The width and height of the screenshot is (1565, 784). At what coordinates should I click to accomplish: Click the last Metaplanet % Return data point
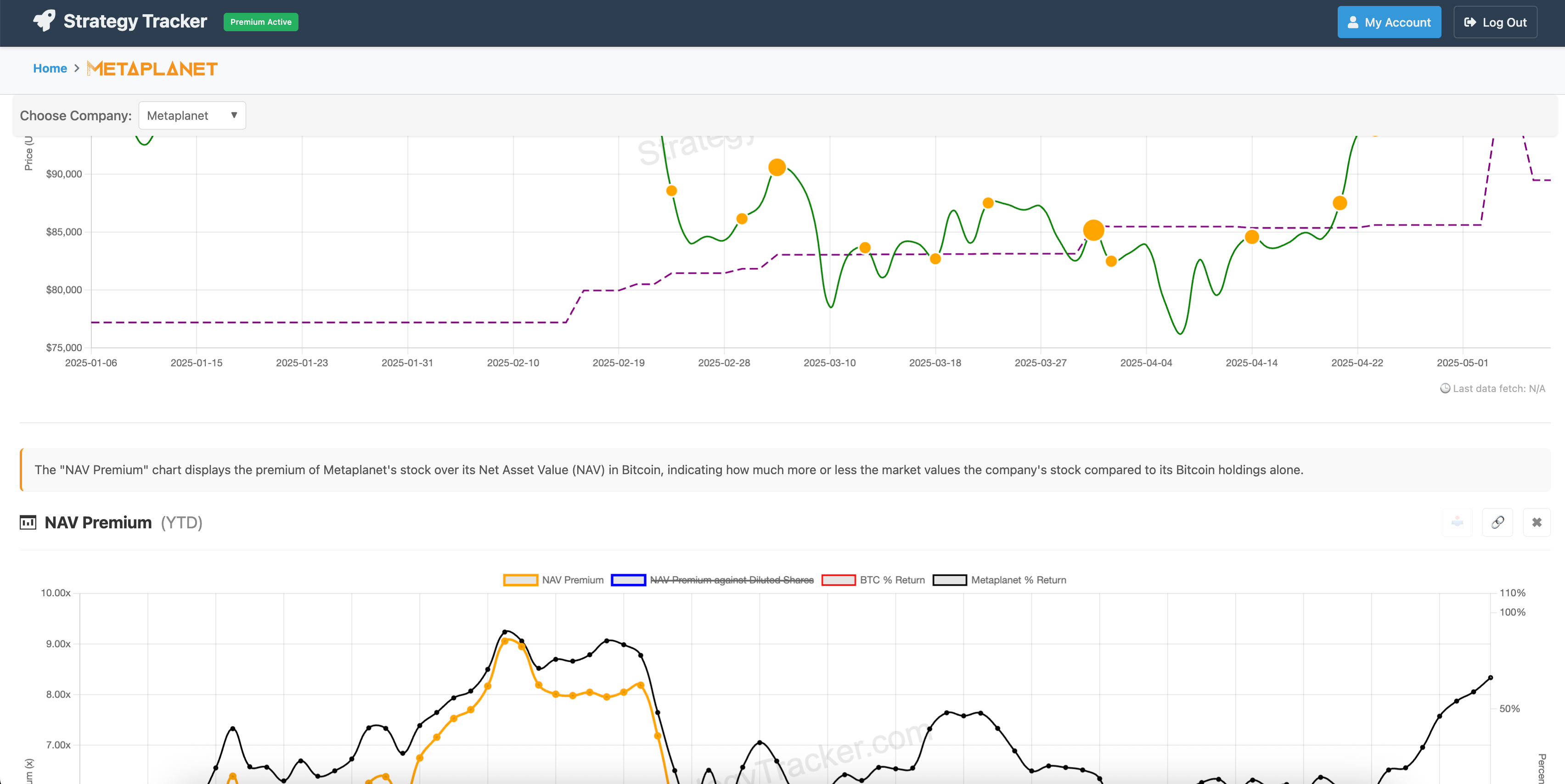click(x=1490, y=678)
